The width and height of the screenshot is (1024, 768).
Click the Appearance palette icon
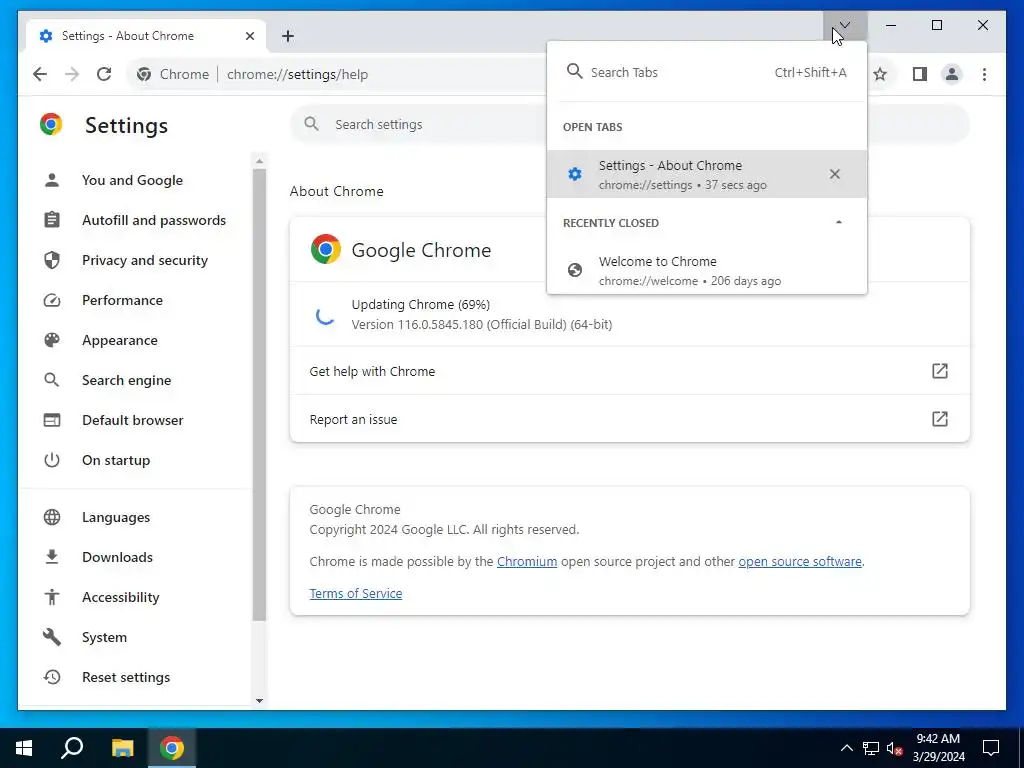coord(52,340)
